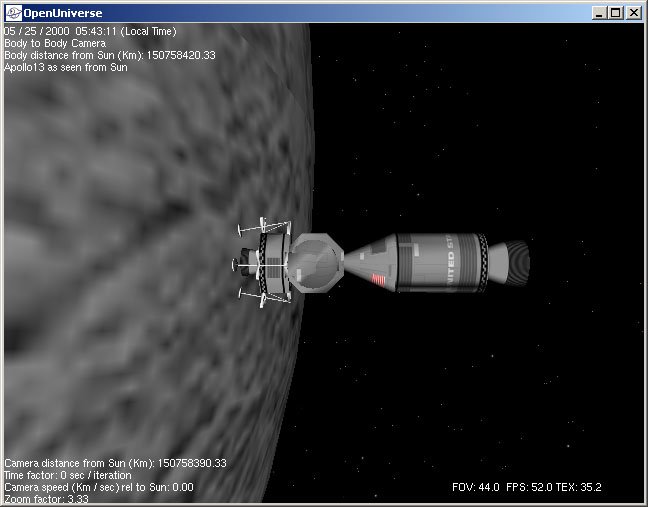Click 'Camera distance from Sun (Km)' readout
This screenshot has width=648, height=507.
tap(115, 463)
